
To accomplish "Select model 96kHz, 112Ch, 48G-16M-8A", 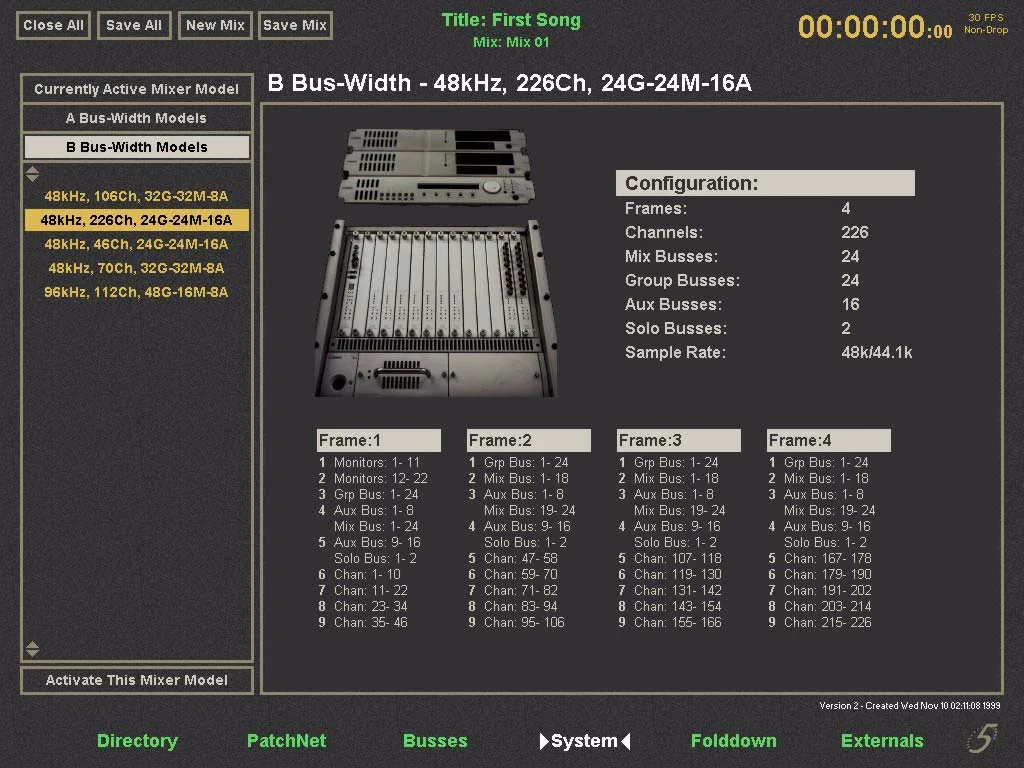I will 136,292.
